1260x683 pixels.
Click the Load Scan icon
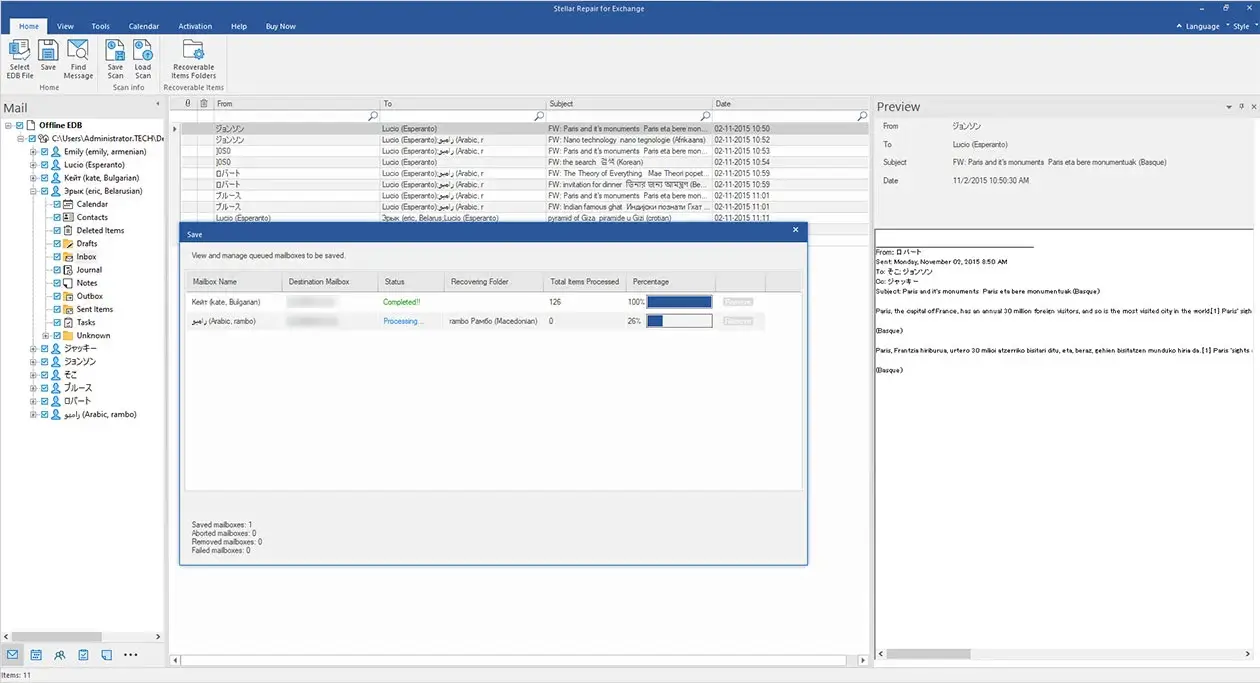coord(143,58)
